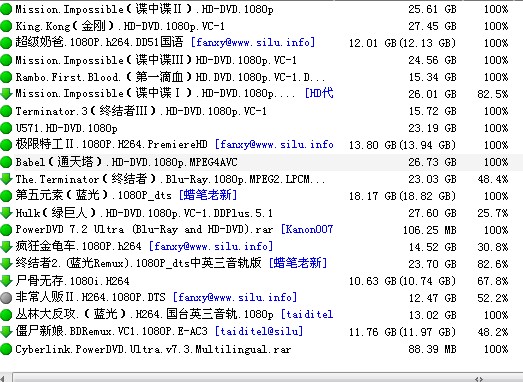This screenshot has height=382, width=523.
Task: Click the 非常人贩II.H264.1080P.DTS torrent name
Action: pyautogui.click(x=90, y=298)
